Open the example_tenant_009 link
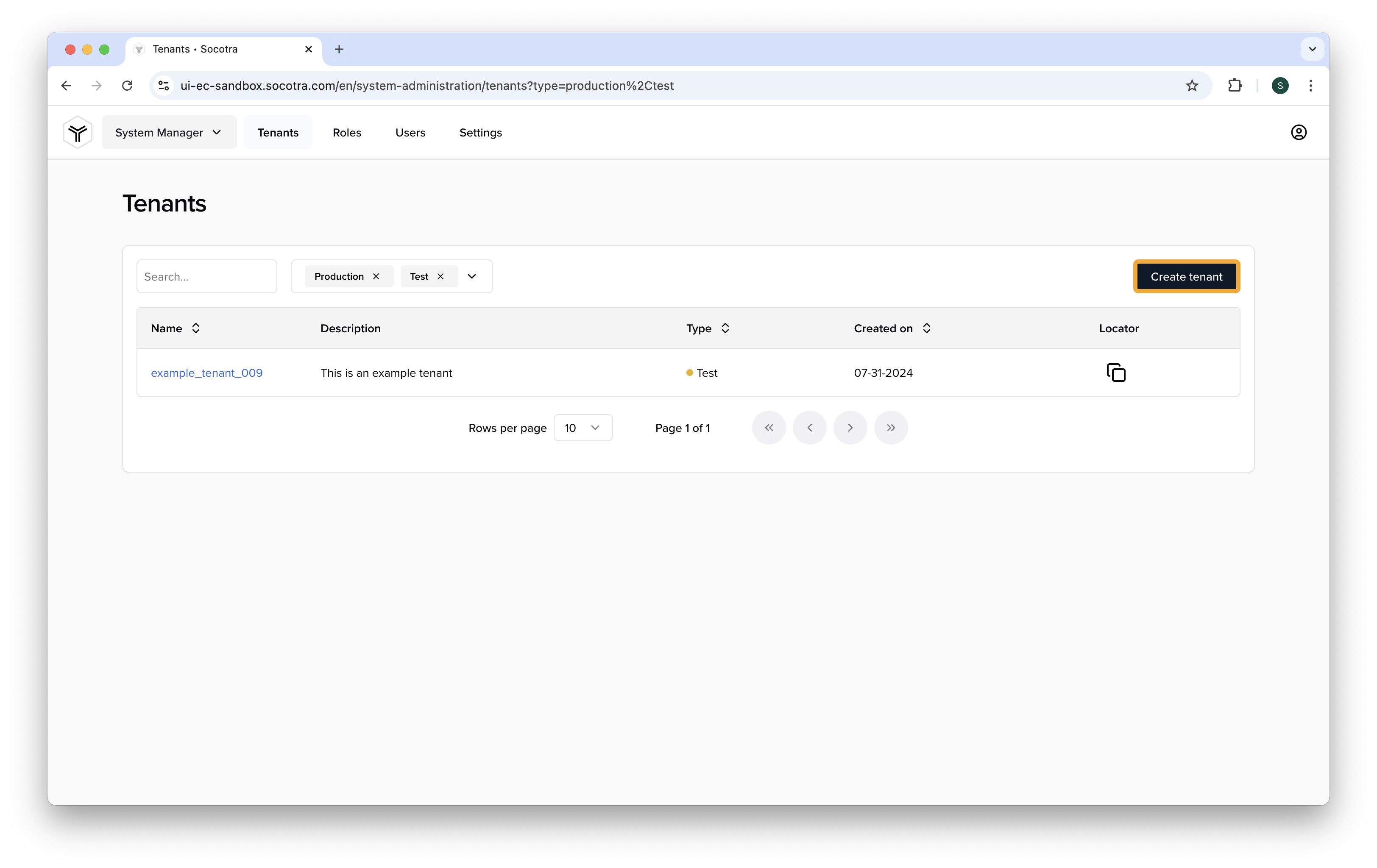 pos(206,372)
